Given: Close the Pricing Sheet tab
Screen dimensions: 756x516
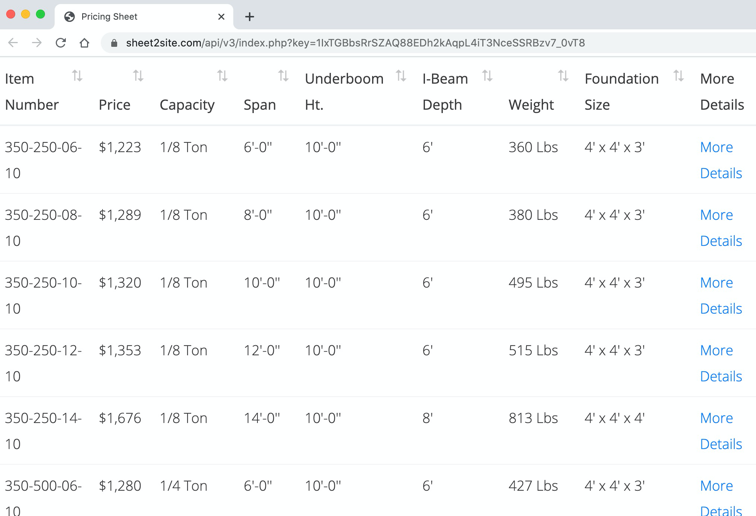Looking at the screenshot, I should (x=221, y=16).
